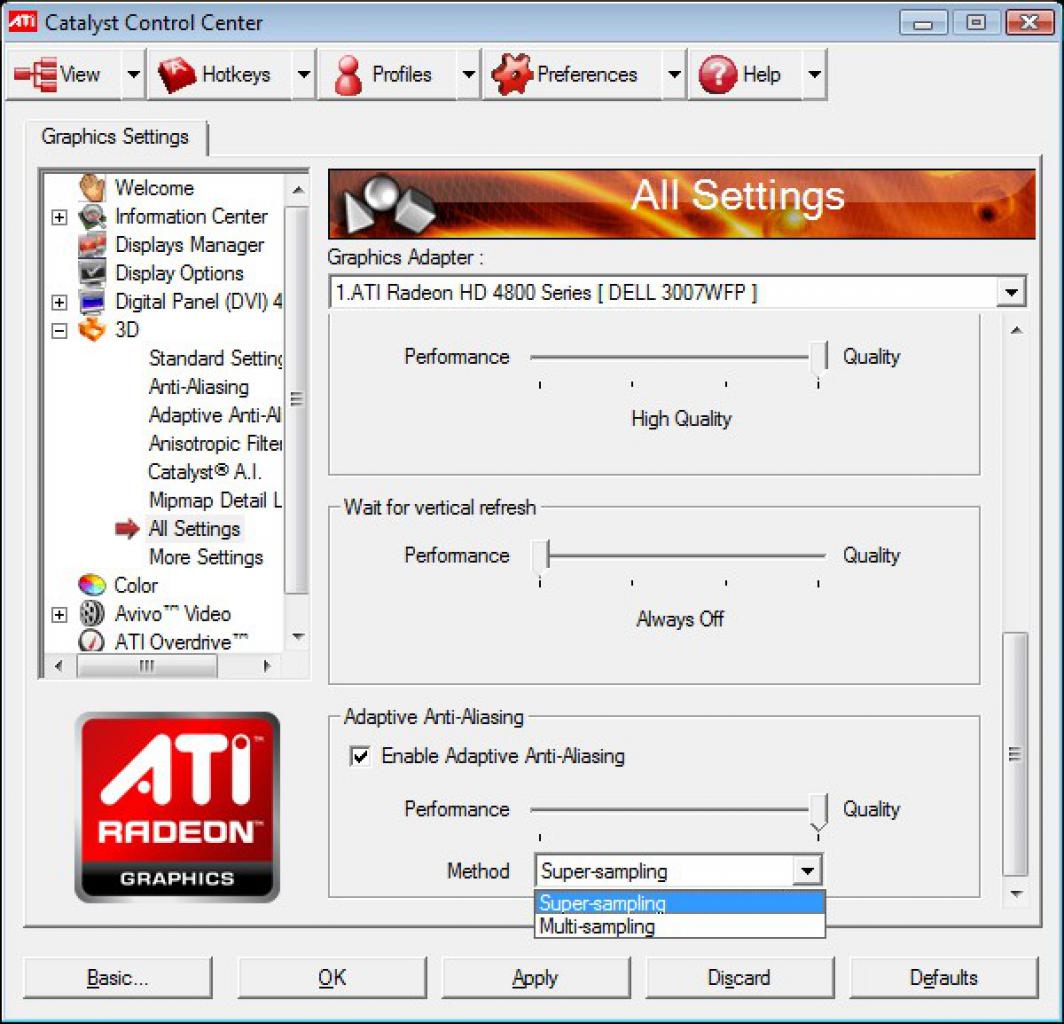Screen dimensions: 1064x1024
Task: Click the ATI Overdrive gauge icon
Action: pos(92,641)
